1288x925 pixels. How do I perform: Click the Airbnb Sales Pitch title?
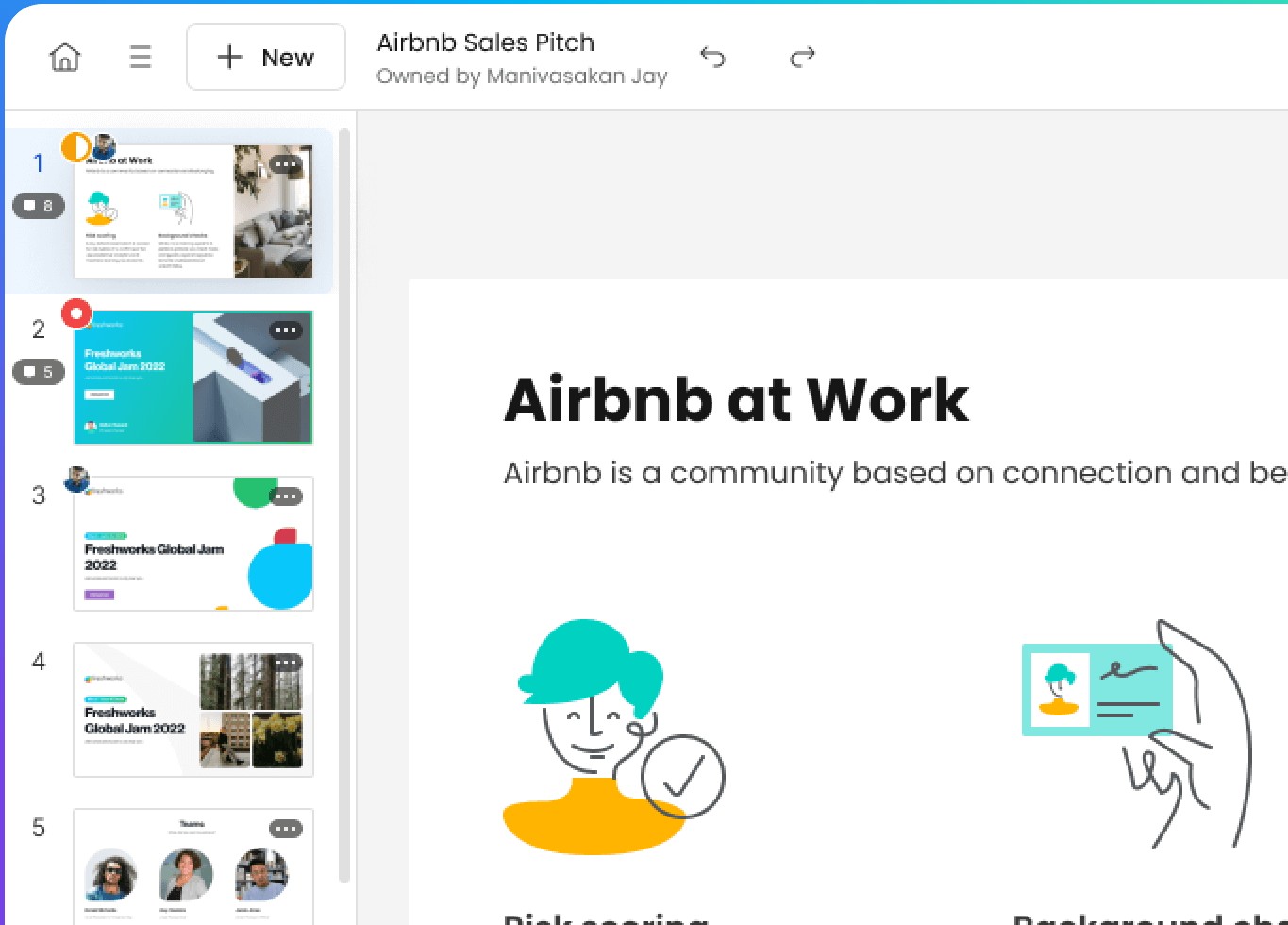click(485, 42)
